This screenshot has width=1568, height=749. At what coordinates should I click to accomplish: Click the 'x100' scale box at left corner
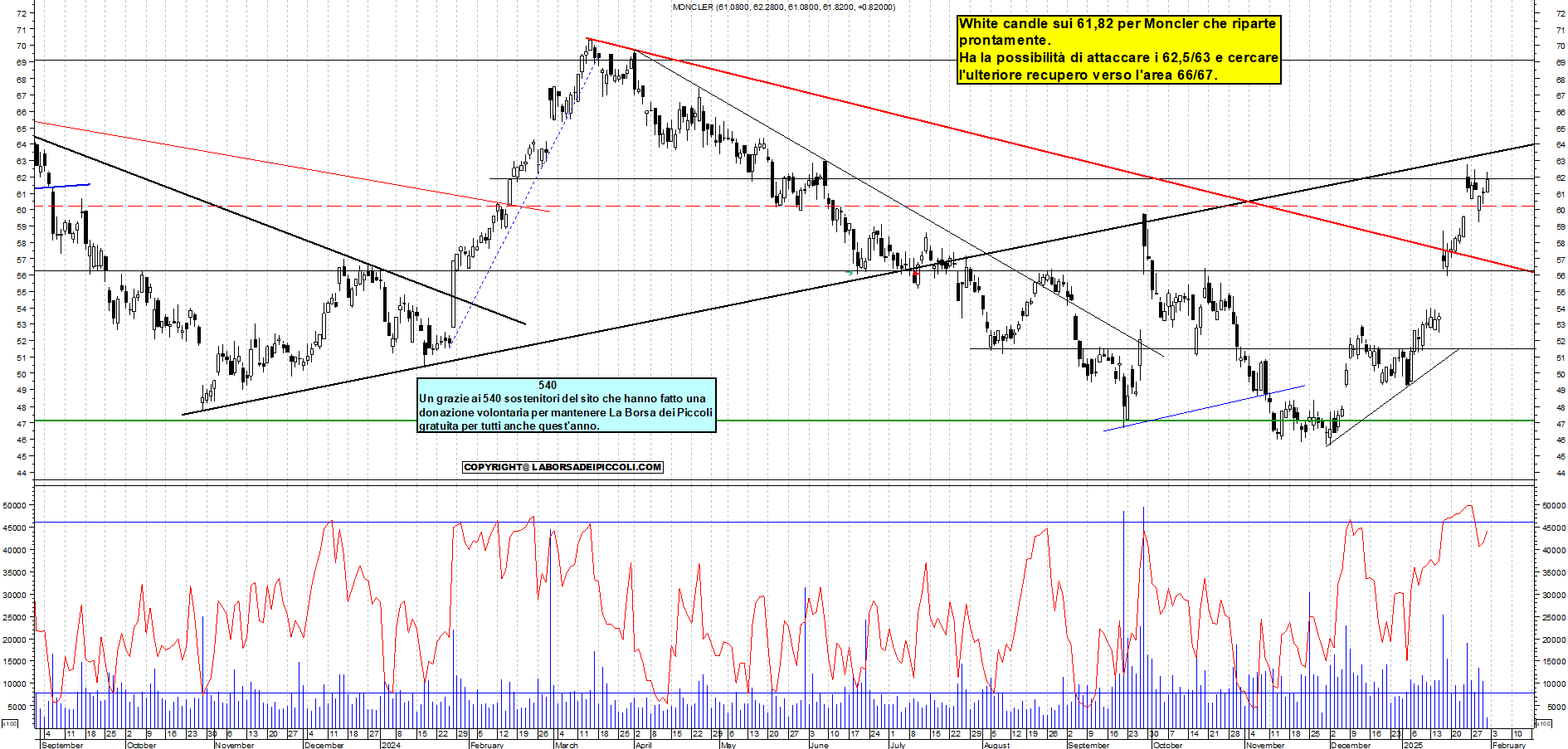pyautogui.click(x=9, y=723)
